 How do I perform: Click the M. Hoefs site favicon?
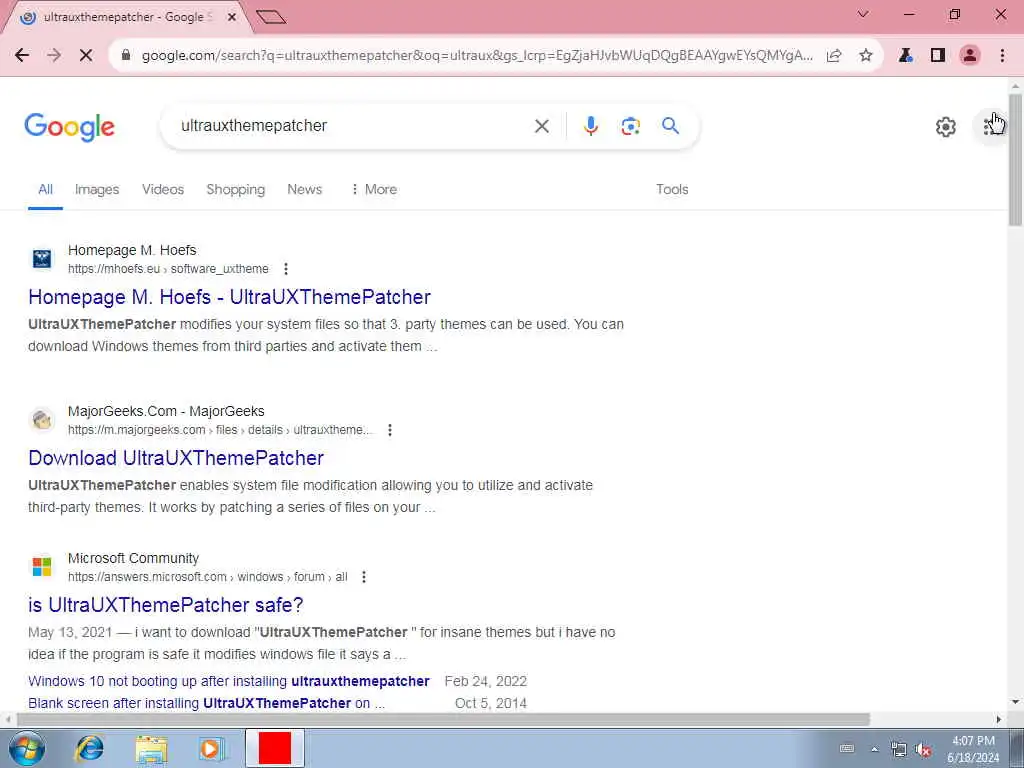42,259
